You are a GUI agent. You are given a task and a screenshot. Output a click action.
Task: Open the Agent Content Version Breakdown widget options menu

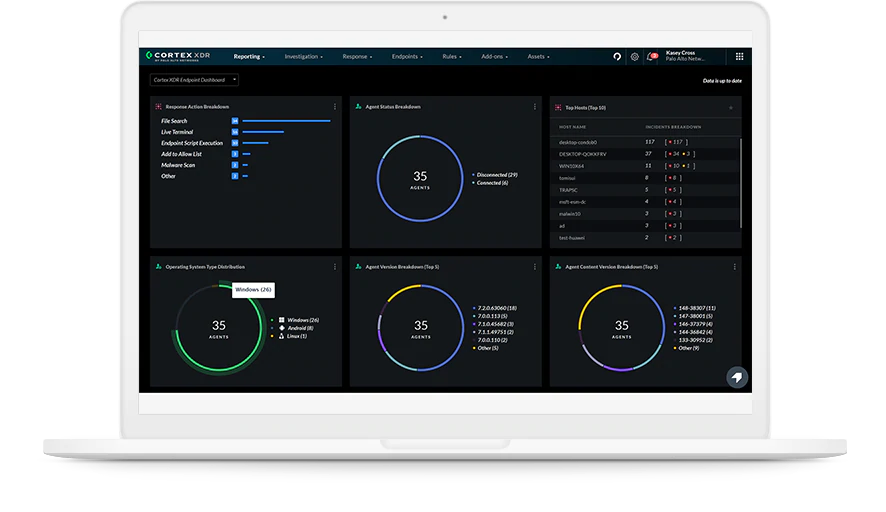(x=735, y=267)
